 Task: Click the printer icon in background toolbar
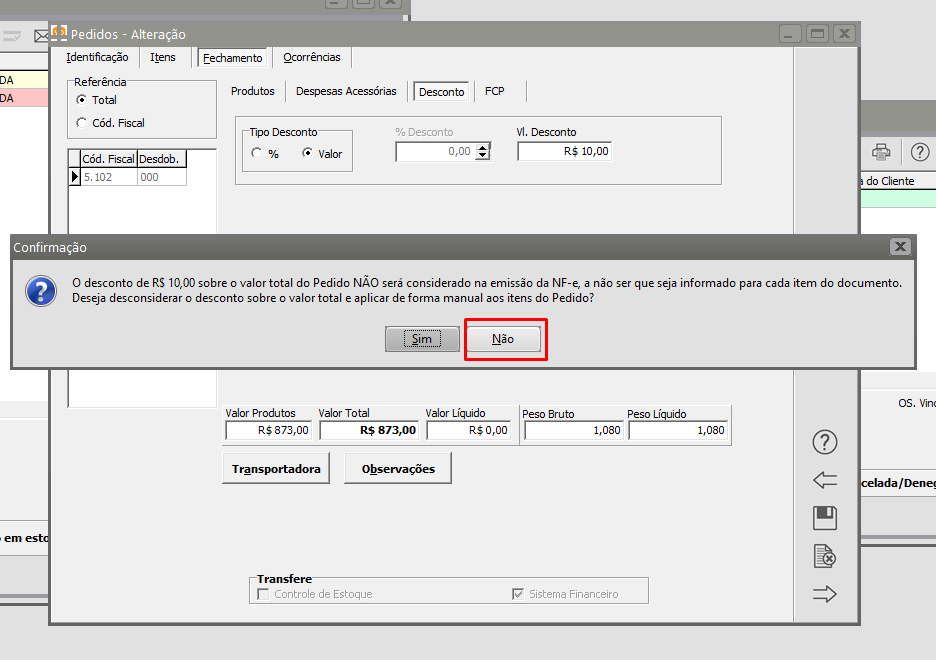click(881, 152)
